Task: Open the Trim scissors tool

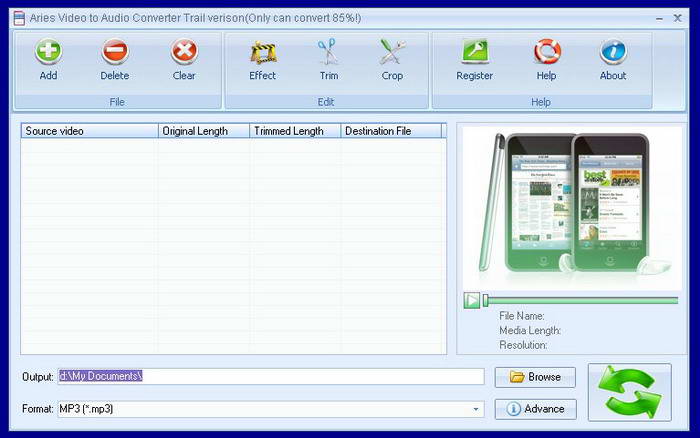Action: 329,60
